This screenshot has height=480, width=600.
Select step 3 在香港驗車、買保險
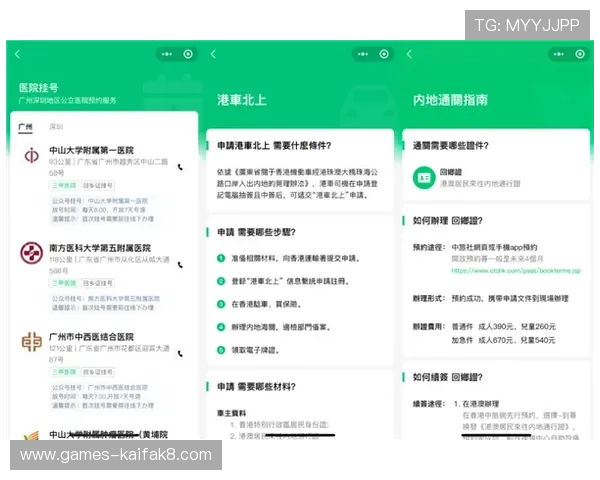click(259, 304)
